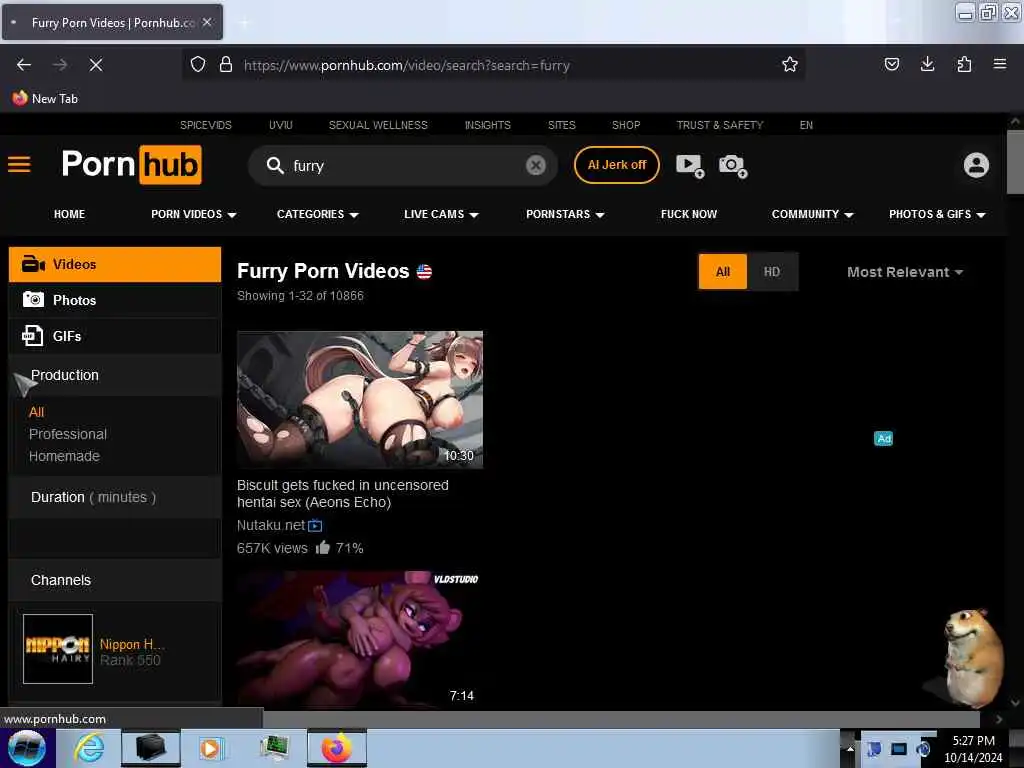
Task: Expand the Categories menu
Action: pos(317,214)
